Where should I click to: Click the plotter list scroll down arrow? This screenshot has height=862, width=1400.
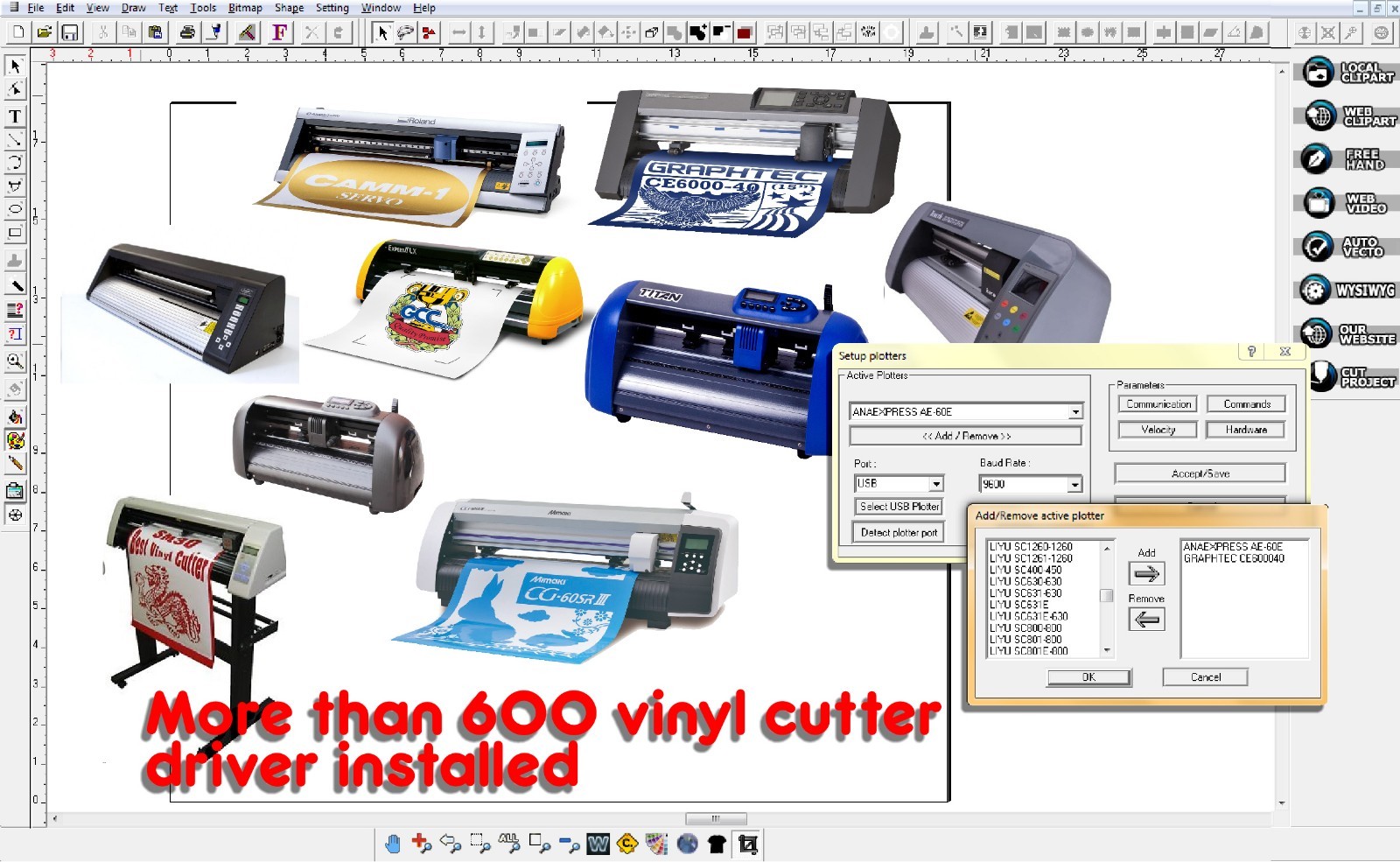pyautogui.click(x=1107, y=650)
